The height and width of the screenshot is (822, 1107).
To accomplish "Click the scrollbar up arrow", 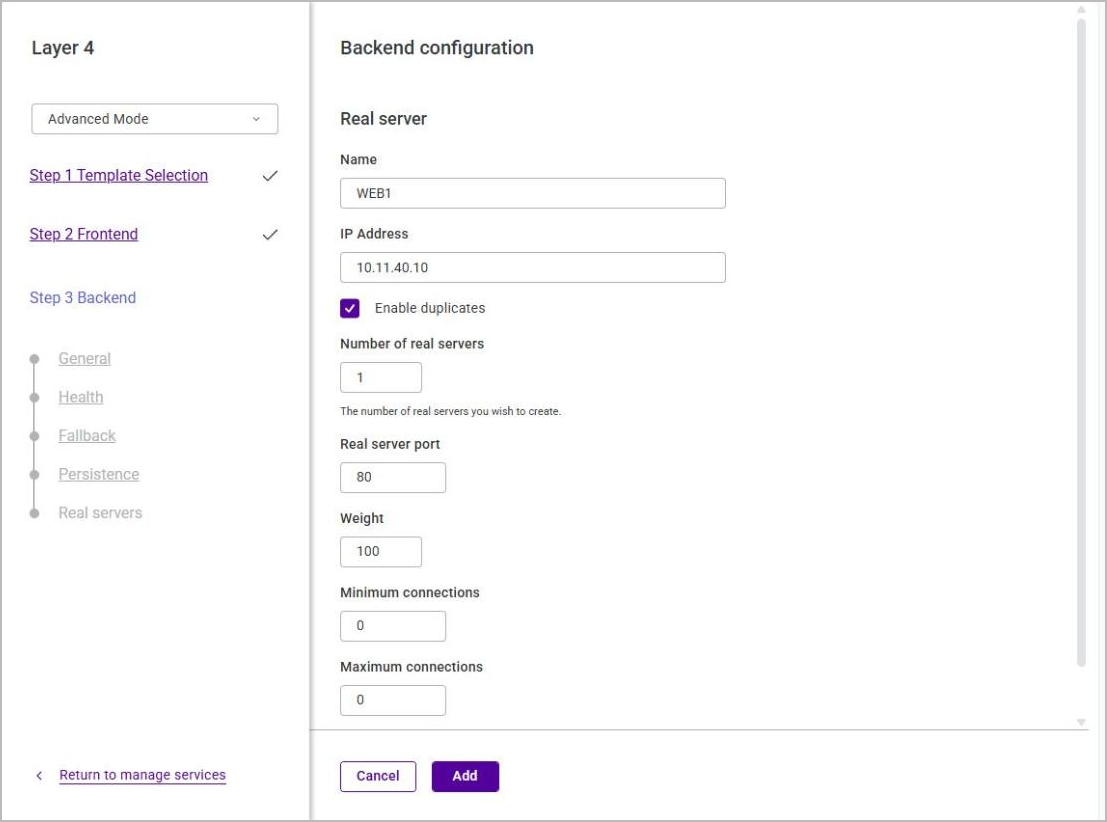I will [x=1081, y=10].
